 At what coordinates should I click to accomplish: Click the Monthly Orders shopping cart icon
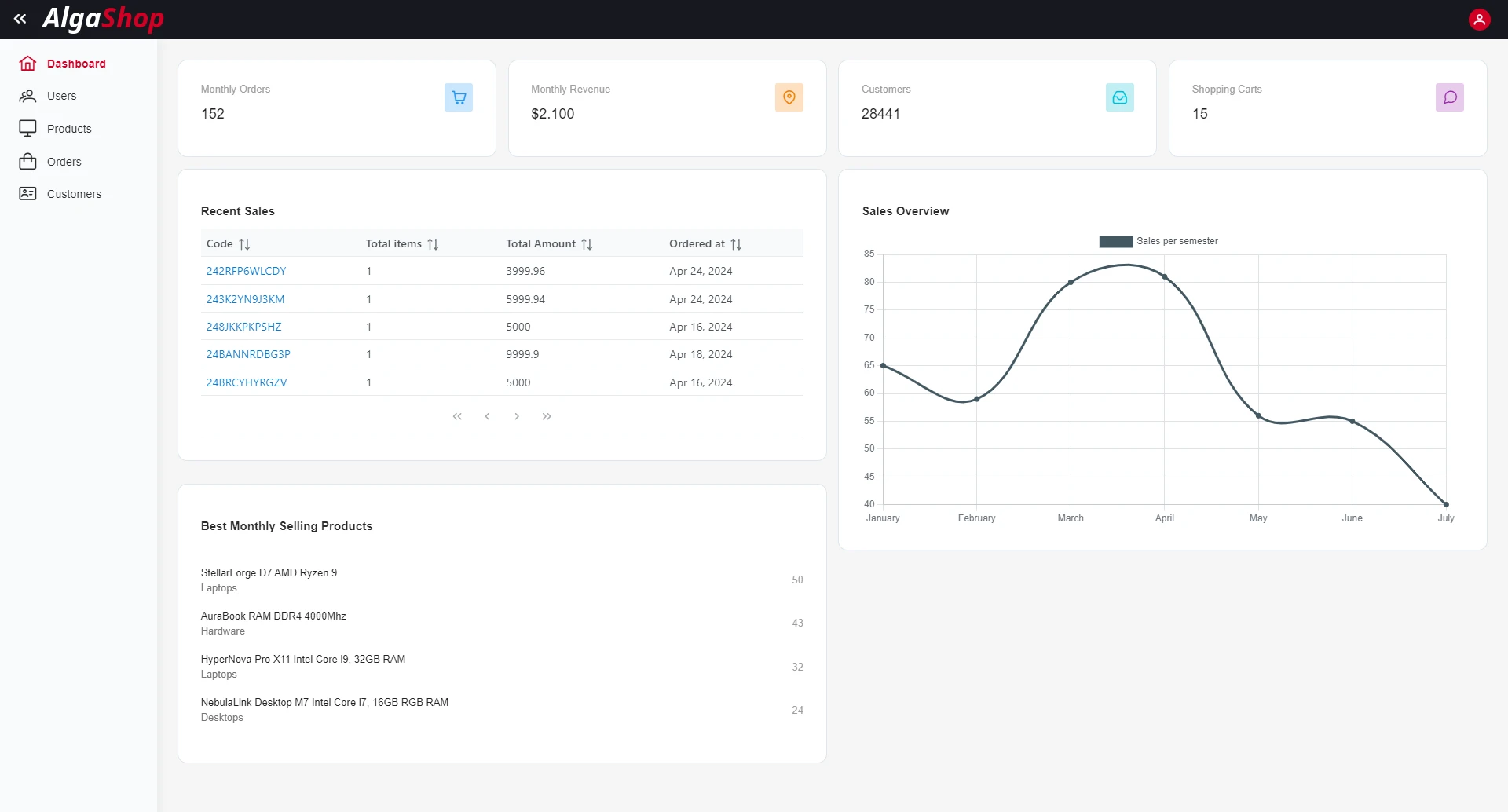pyautogui.click(x=459, y=97)
